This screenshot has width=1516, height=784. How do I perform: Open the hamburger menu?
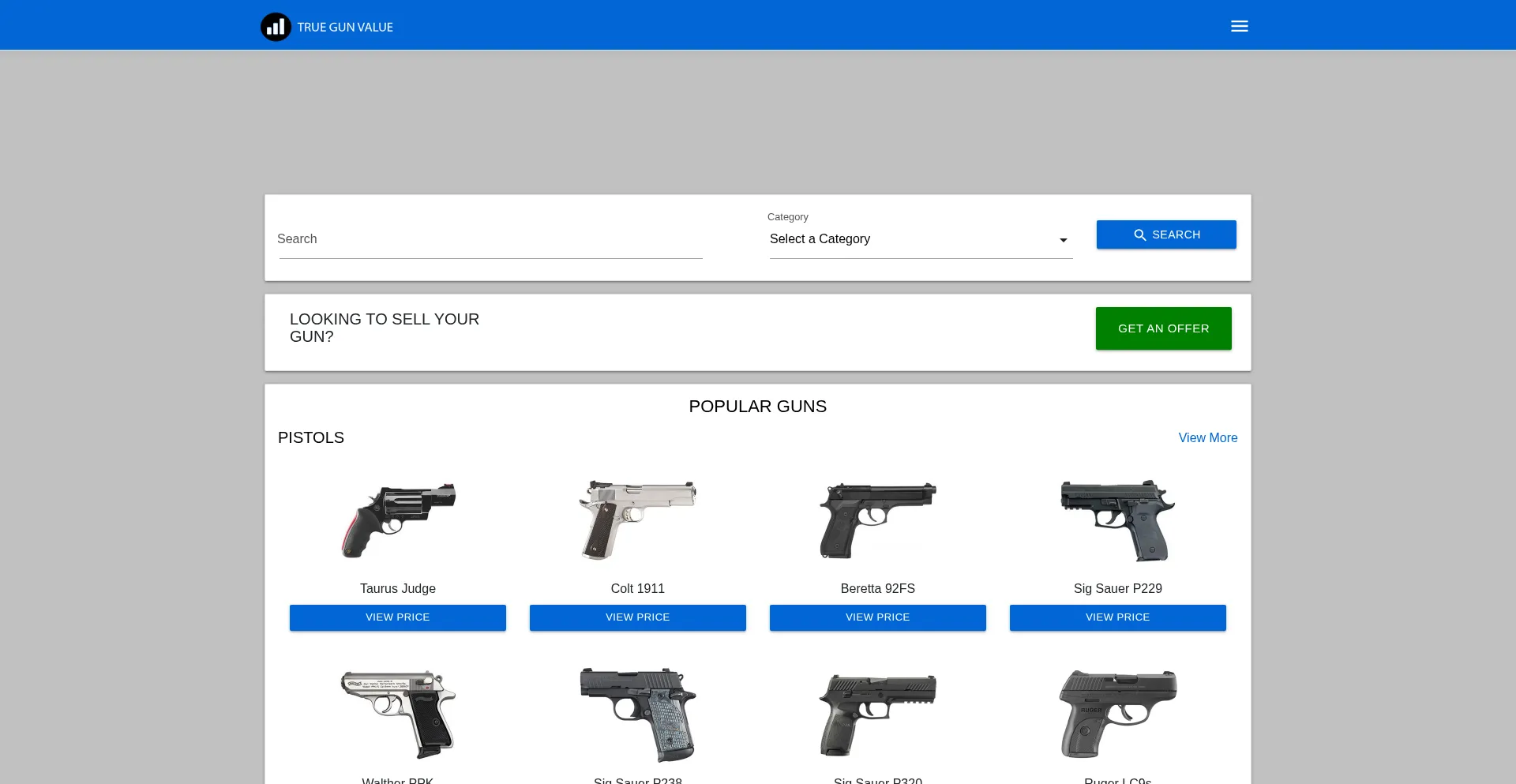(1239, 26)
